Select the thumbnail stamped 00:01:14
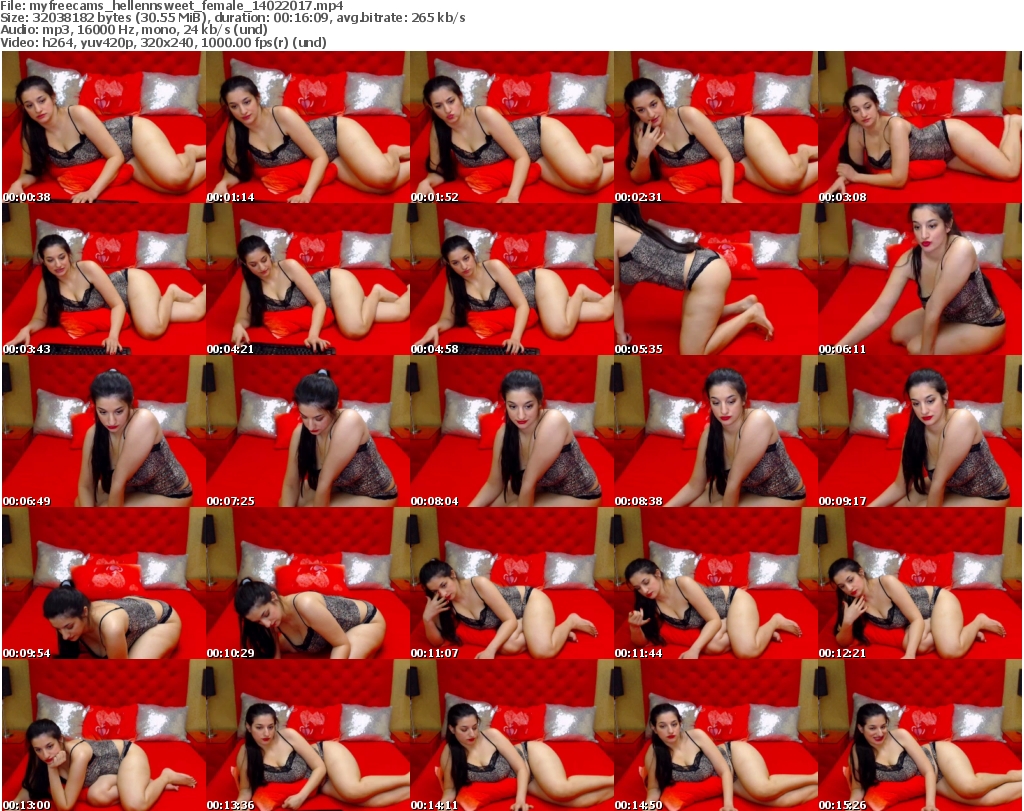The width and height of the screenshot is (1024, 811). [308, 127]
